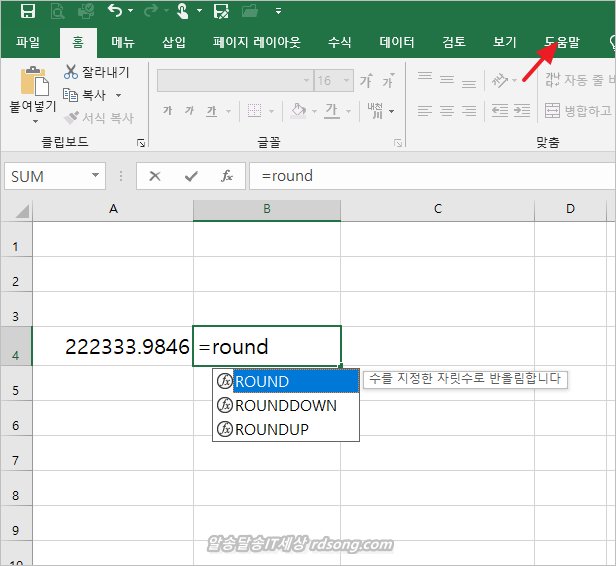
Task: Select cell A4 containing 222333.9846
Action: tap(113, 347)
